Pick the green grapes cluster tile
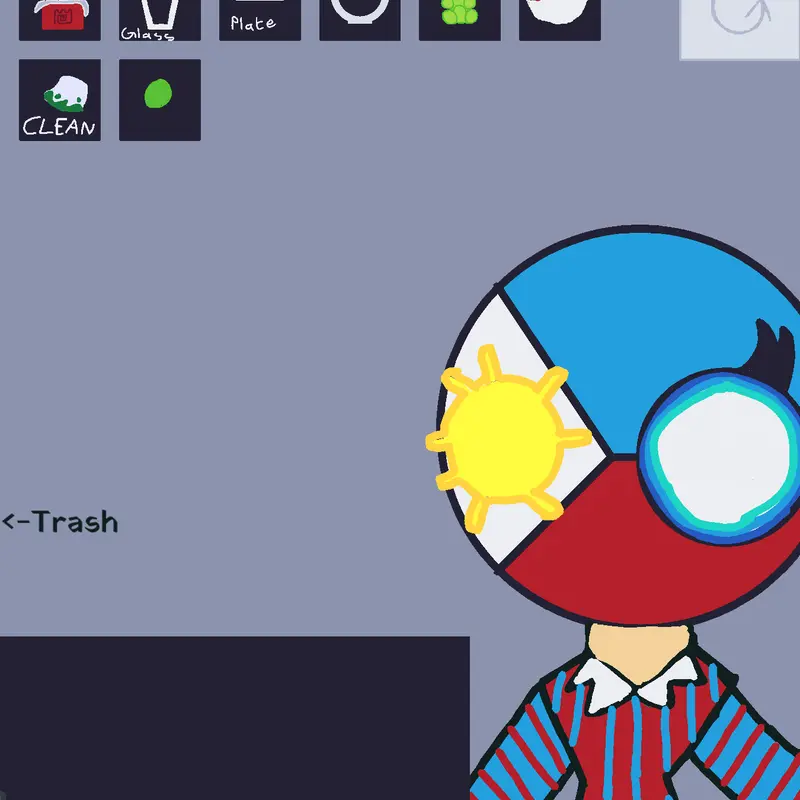This screenshot has width=800, height=800. [460, 19]
